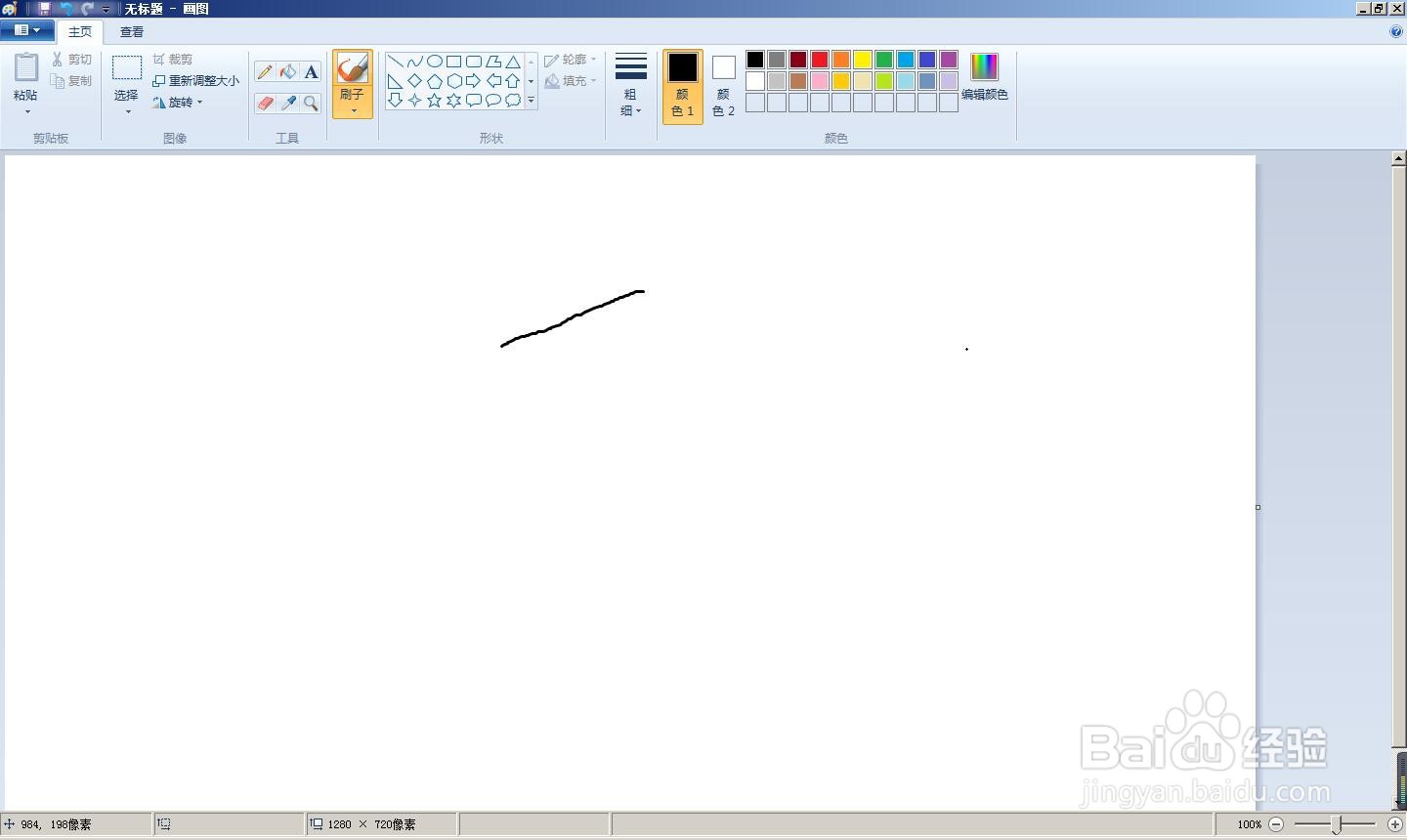Choose the five-point star shape
This screenshot has height=840, width=1407.
(435, 100)
